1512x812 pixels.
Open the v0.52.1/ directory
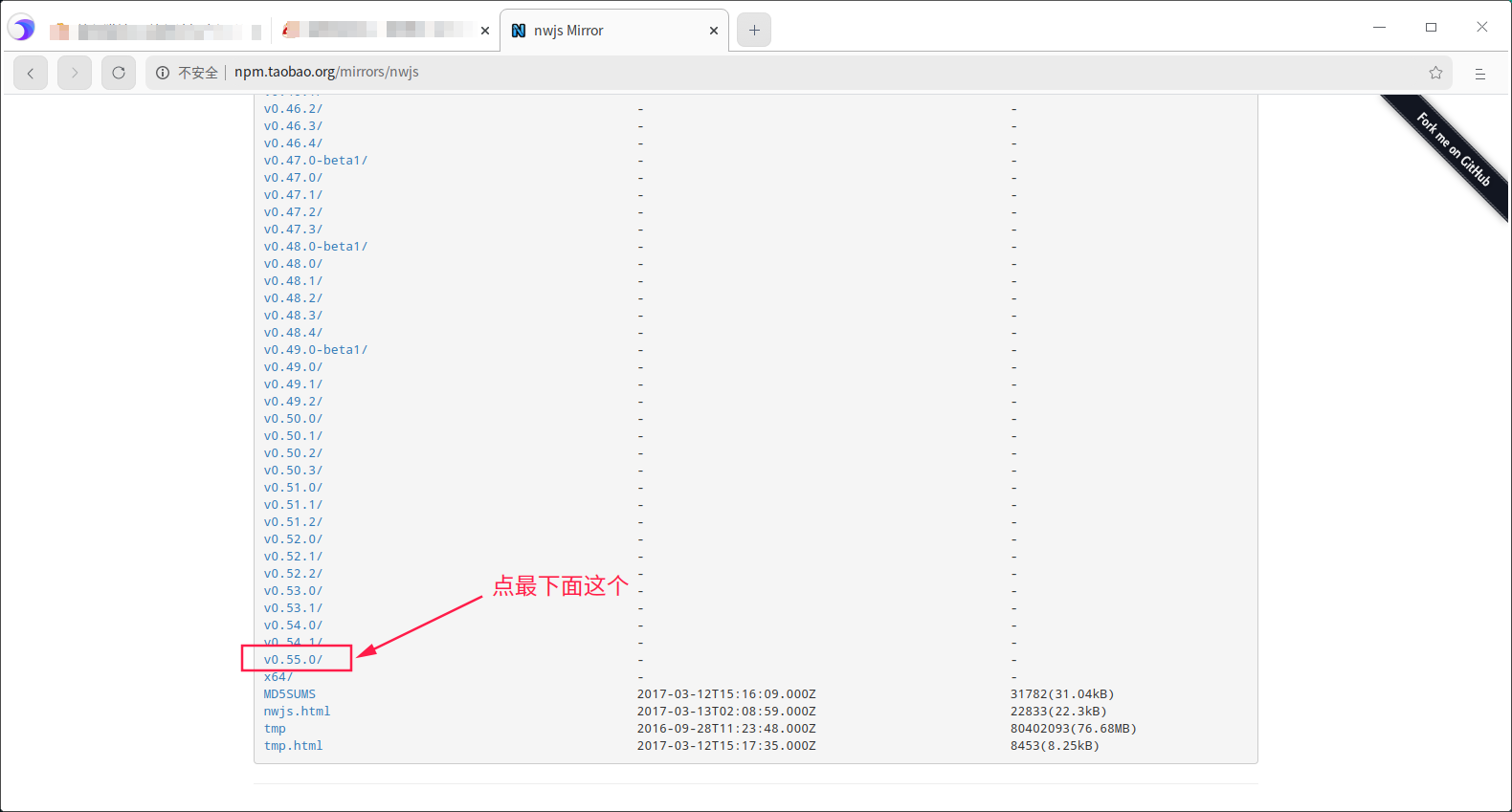pyautogui.click(x=293, y=557)
